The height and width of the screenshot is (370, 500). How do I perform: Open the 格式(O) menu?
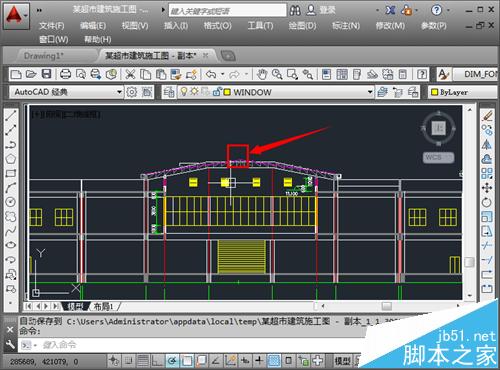(x=217, y=26)
